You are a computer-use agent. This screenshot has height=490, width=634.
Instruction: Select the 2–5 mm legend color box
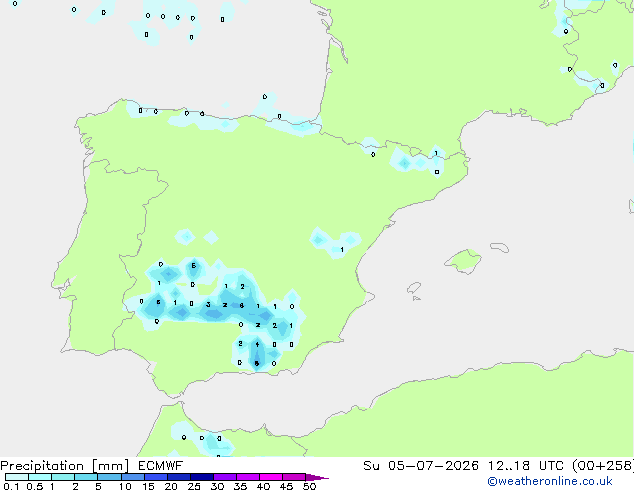[86, 477]
